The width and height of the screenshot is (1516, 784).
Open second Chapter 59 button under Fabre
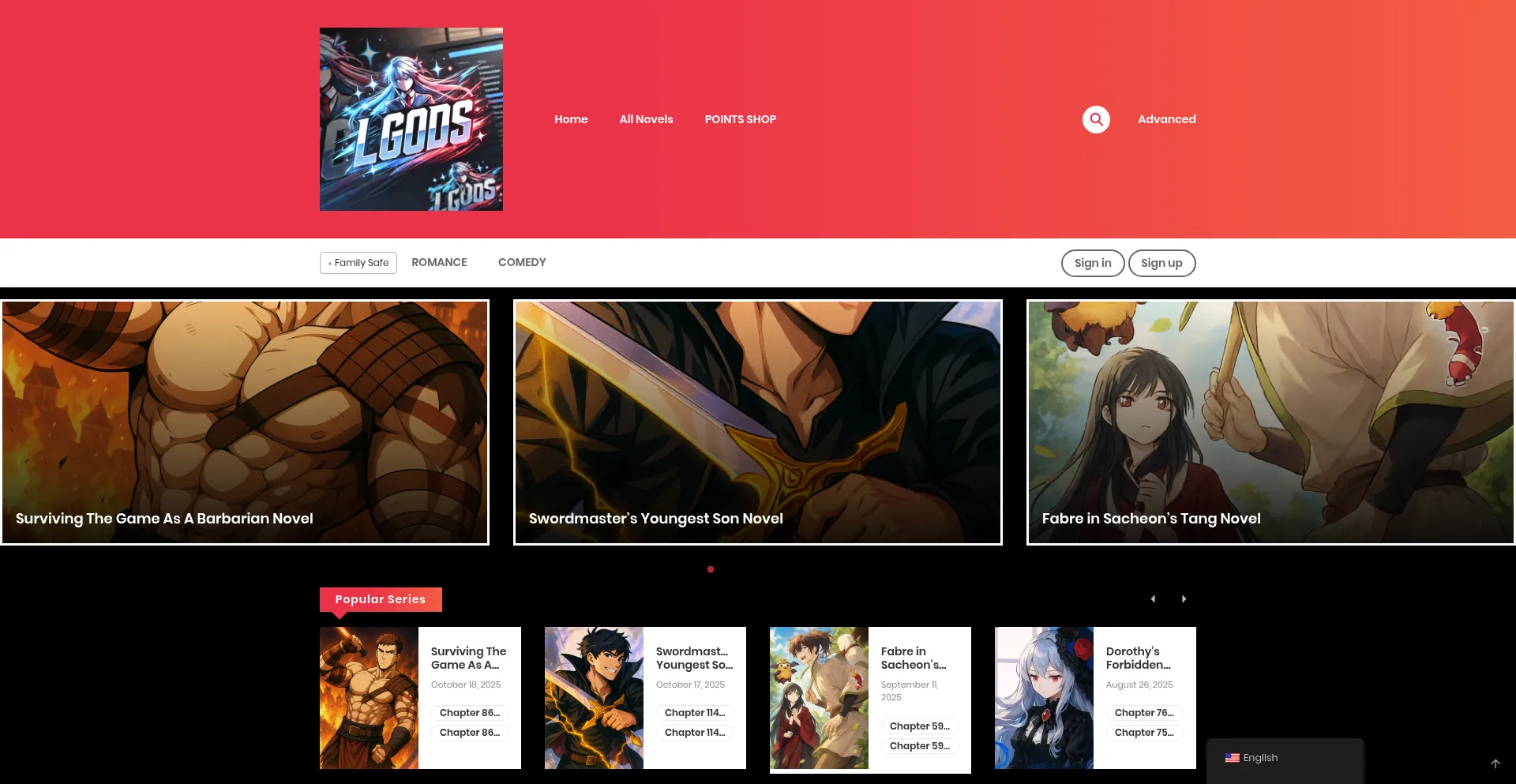coord(920,746)
